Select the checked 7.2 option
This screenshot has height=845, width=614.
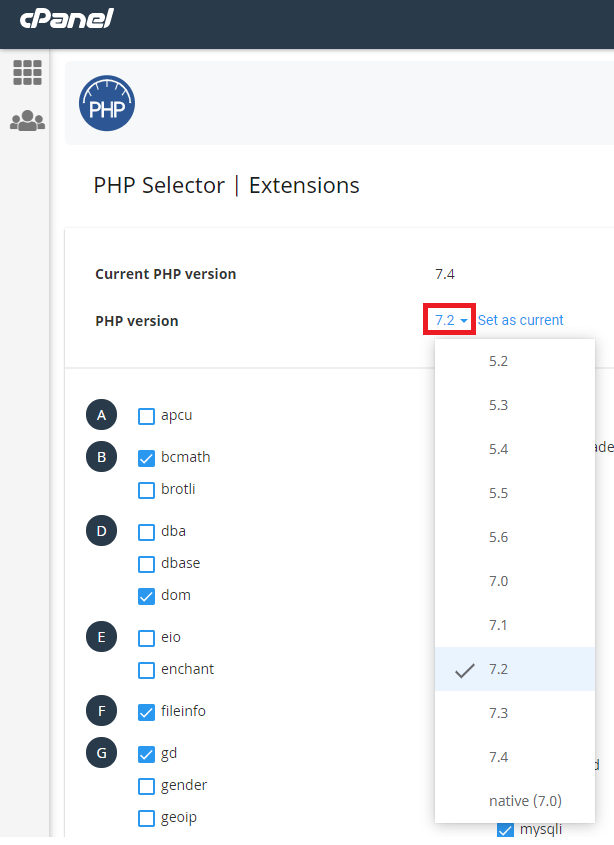499,669
